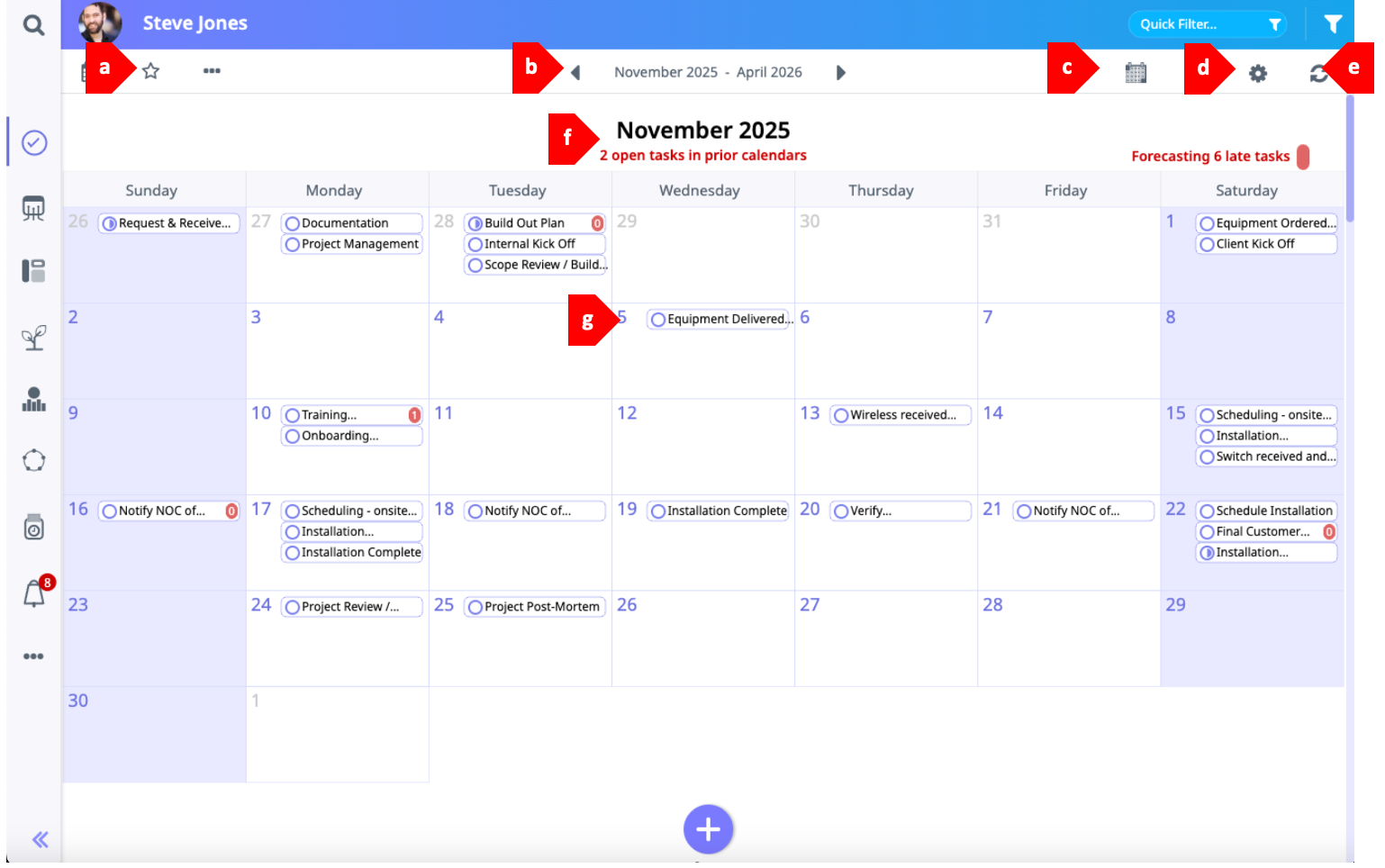Open the settings gear icon
This screenshot has width=1385, height=868.
pos(1257,74)
